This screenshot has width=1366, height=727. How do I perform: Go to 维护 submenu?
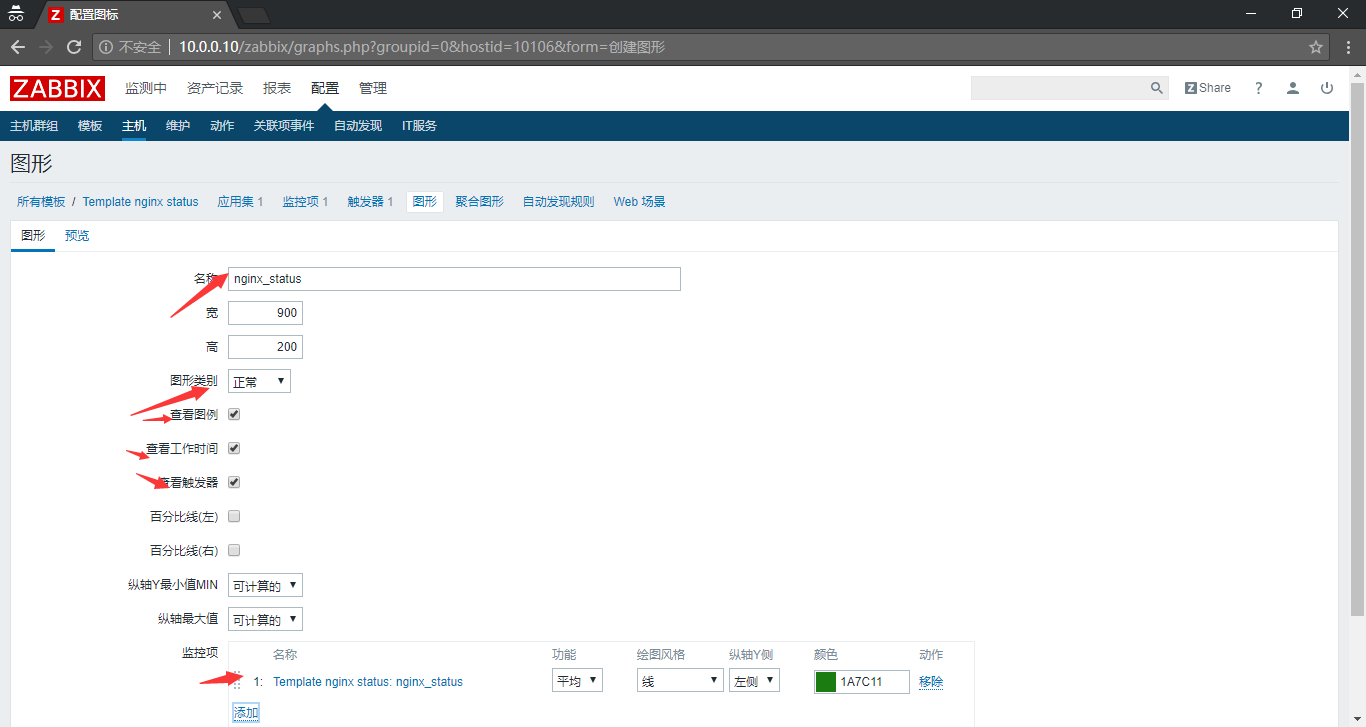[x=178, y=126]
